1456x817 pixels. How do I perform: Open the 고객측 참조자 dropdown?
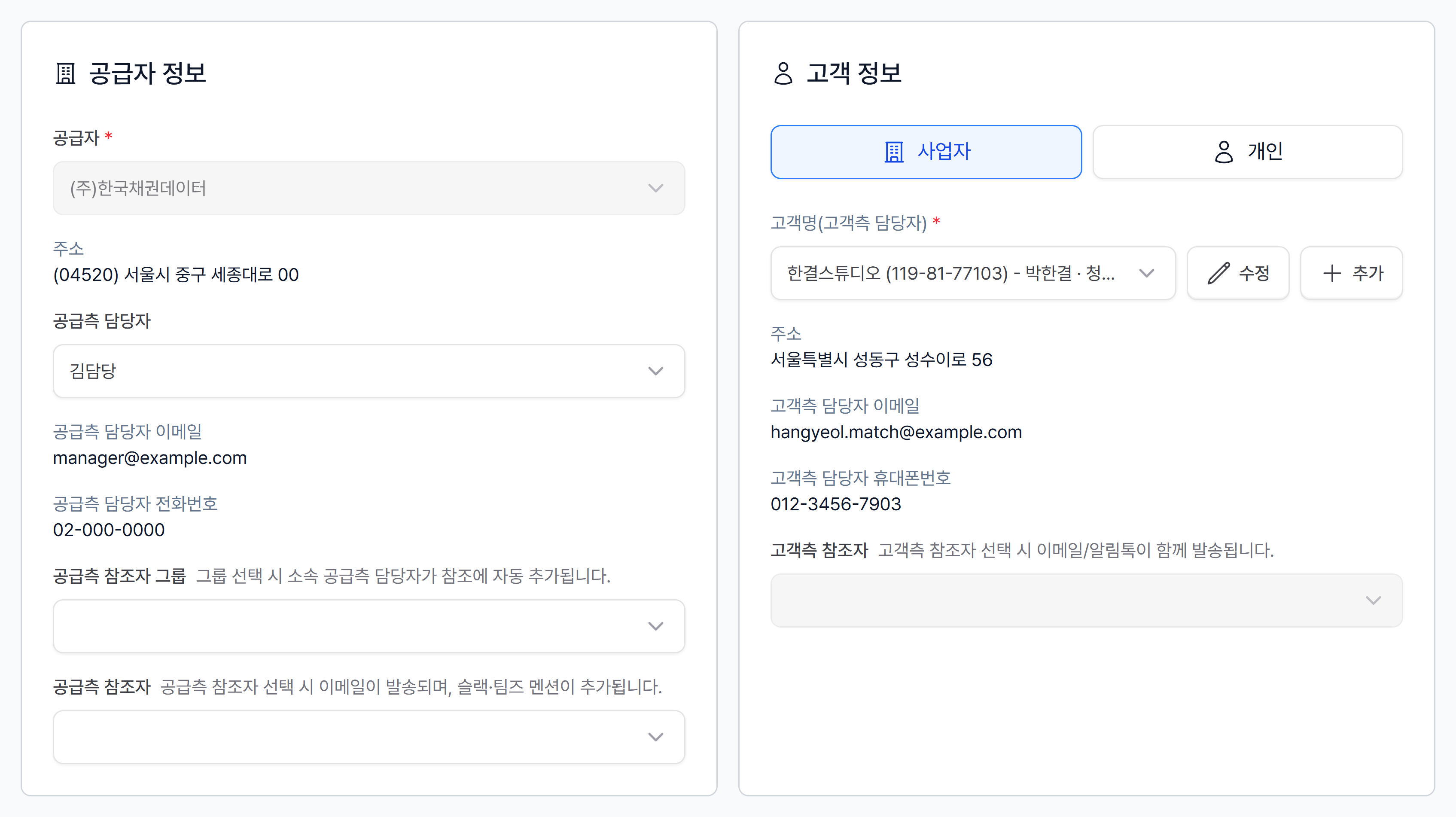pos(1086,601)
